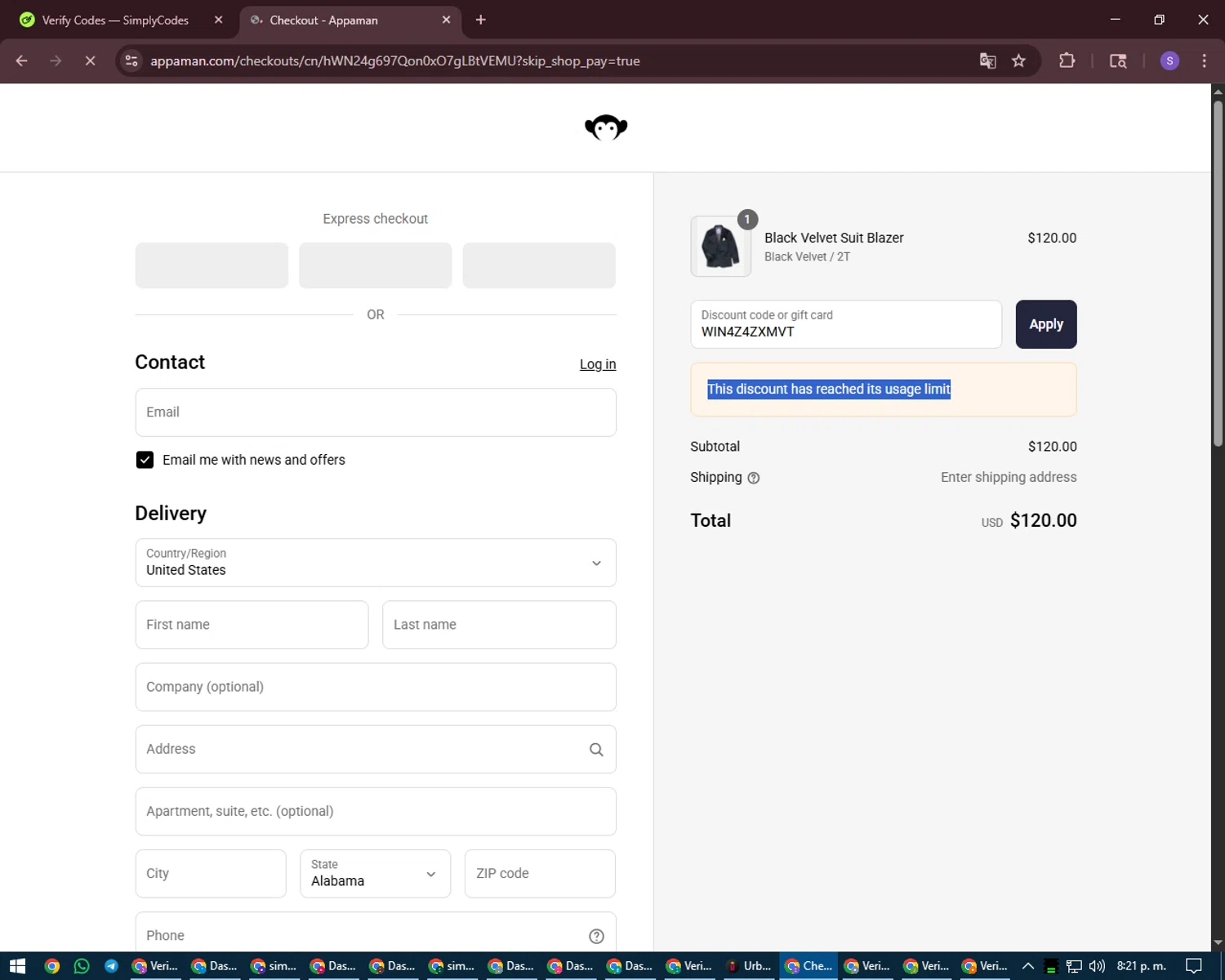The height and width of the screenshot is (980, 1225).
Task: Open Telegram from the taskbar
Action: [x=111, y=966]
